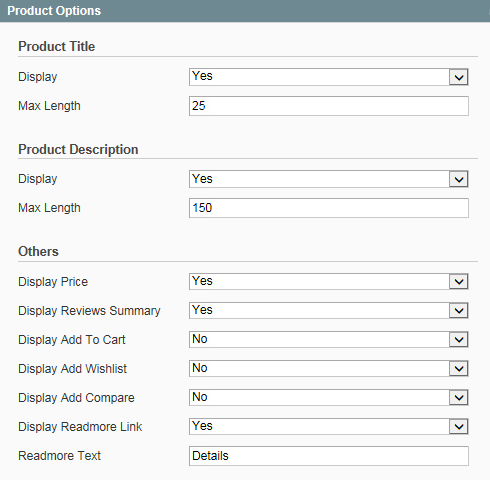Image resolution: width=490 pixels, height=480 pixels.
Task: Click the arrow of the Display Add Compare select
Action: click(459, 398)
